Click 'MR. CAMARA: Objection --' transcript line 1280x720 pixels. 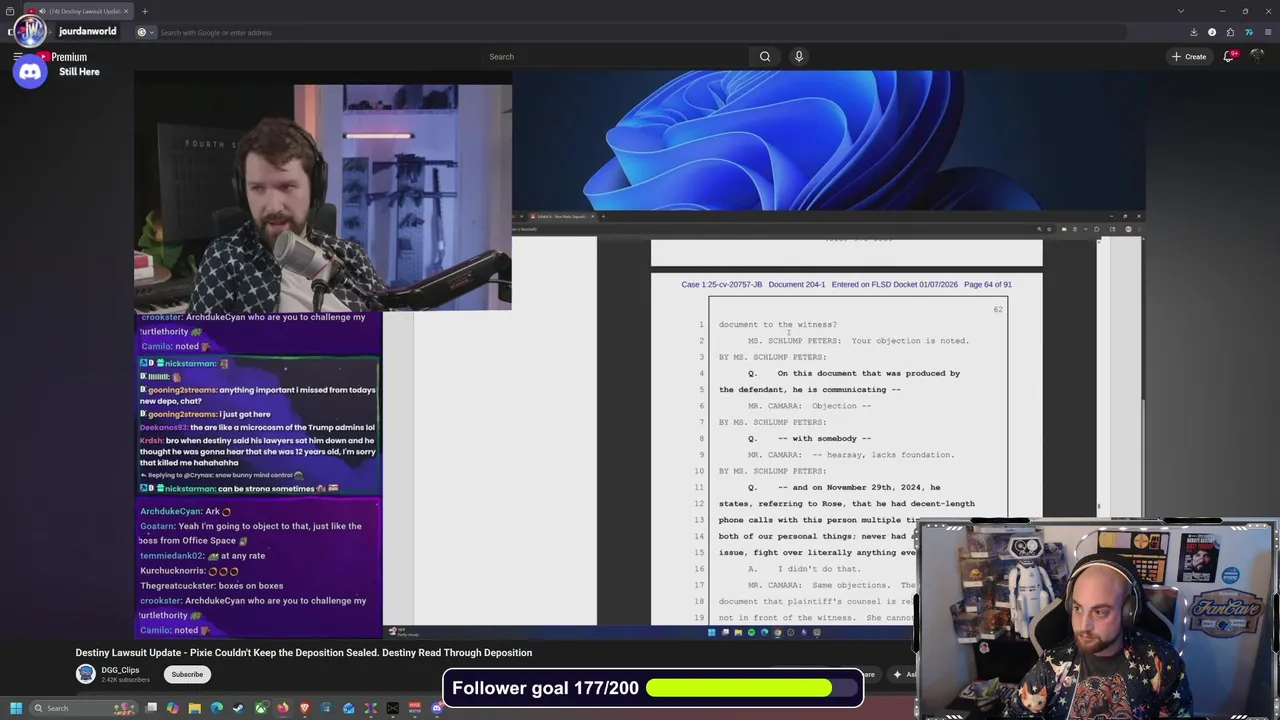pos(809,406)
